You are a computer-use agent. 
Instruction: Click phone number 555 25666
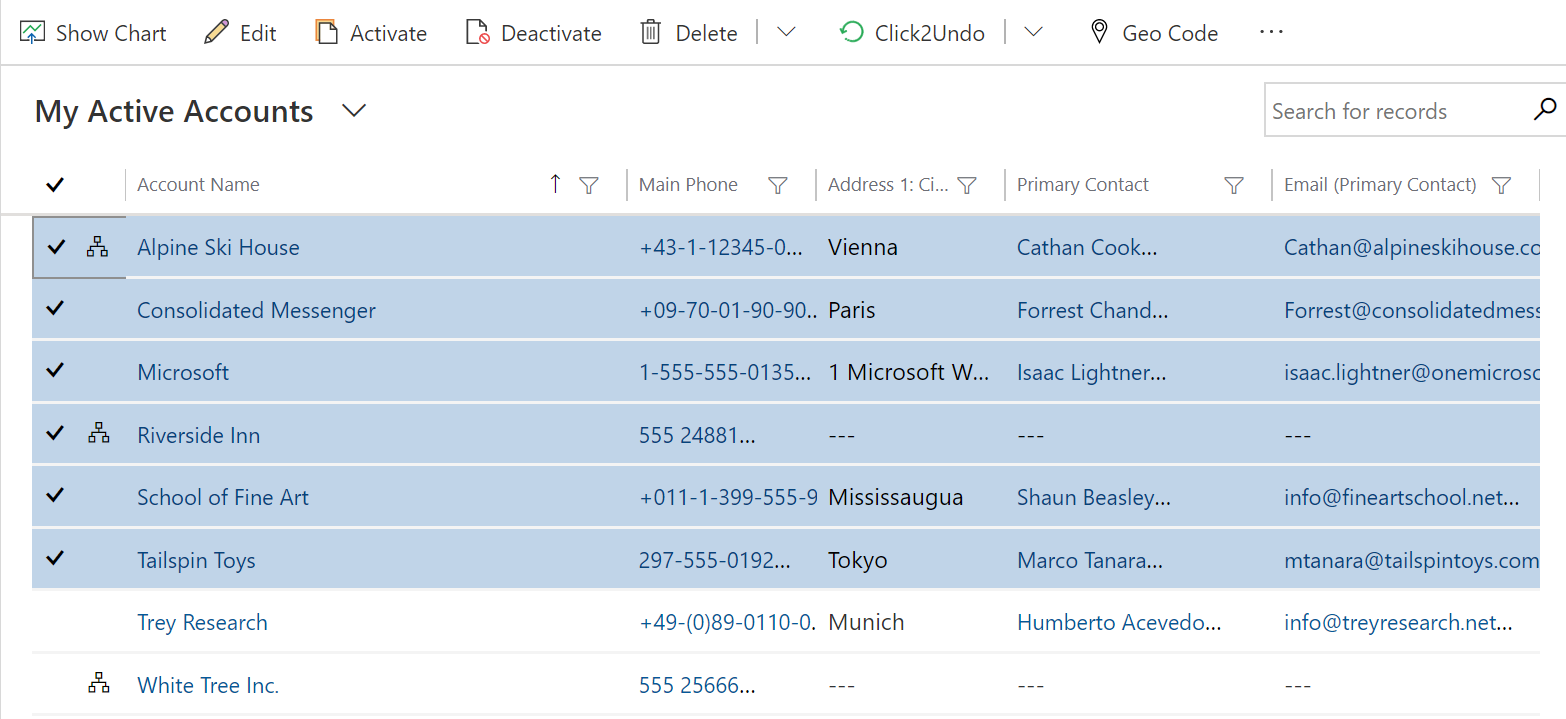click(x=697, y=685)
